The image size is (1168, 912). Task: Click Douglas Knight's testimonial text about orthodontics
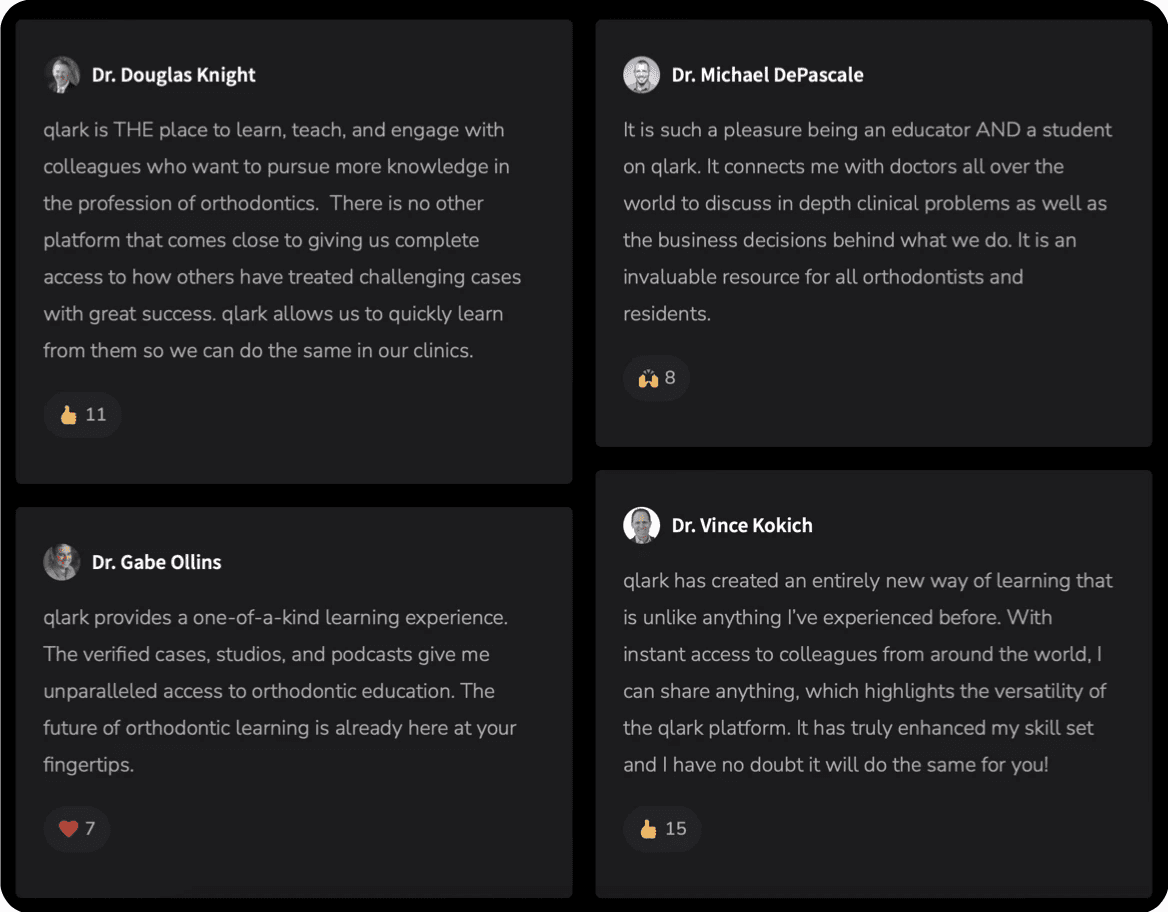coord(282,240)
